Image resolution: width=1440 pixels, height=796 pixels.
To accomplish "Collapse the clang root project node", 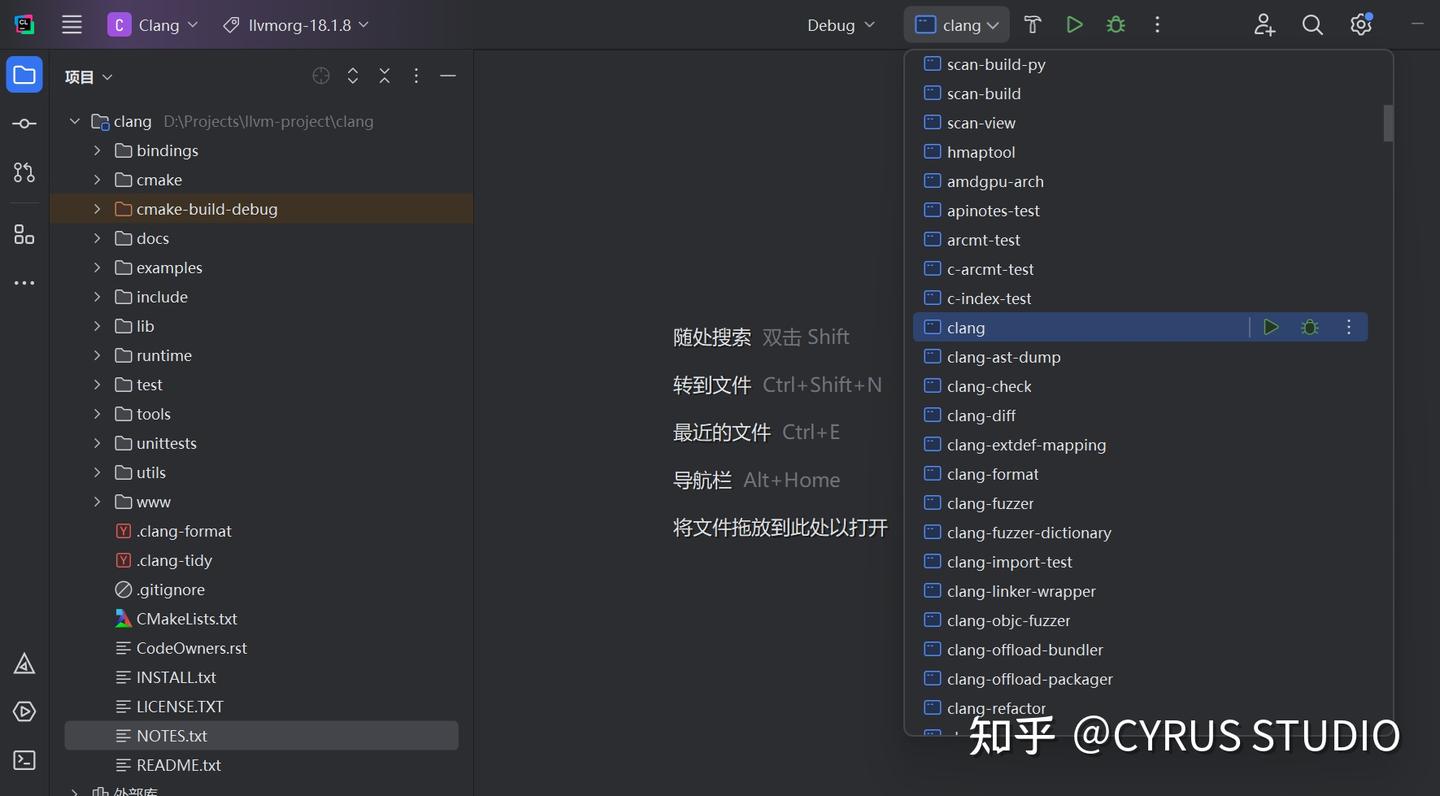I will 73,121.
